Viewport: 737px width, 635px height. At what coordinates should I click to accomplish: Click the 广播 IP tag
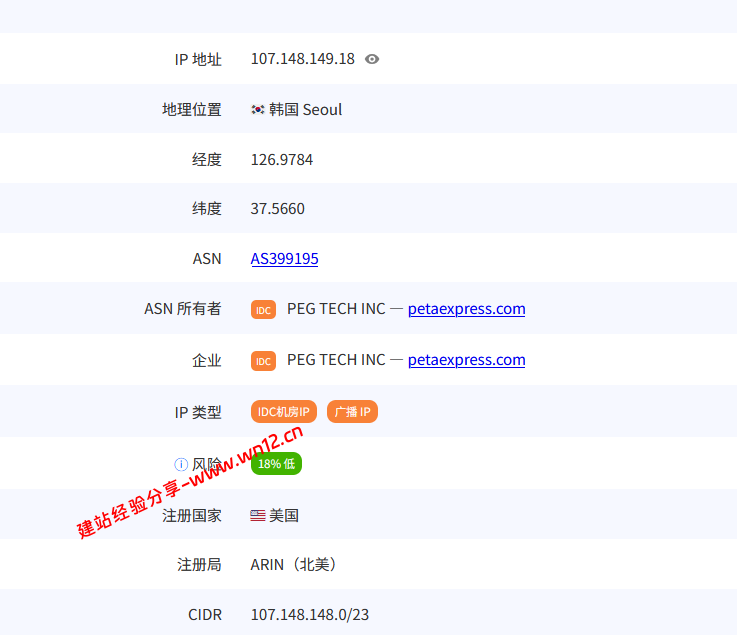353,412
